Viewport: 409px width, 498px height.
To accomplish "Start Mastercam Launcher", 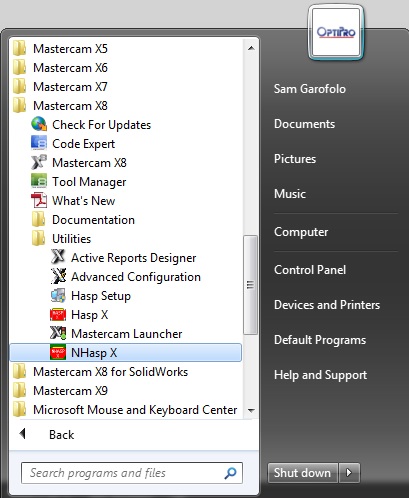I will pos(126,334).
